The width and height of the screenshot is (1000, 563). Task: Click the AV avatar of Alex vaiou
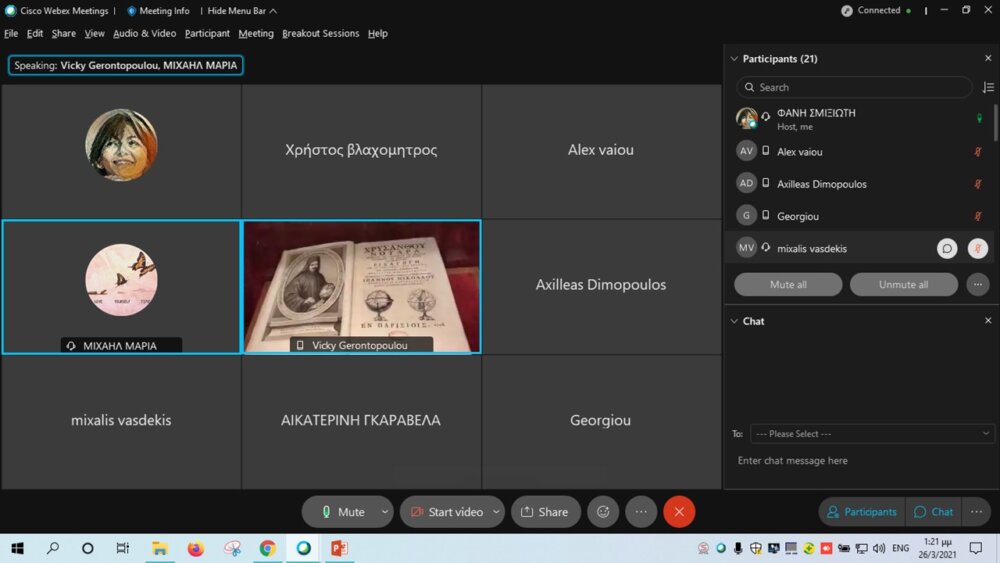pyautogui.click(x=746, y=151)
